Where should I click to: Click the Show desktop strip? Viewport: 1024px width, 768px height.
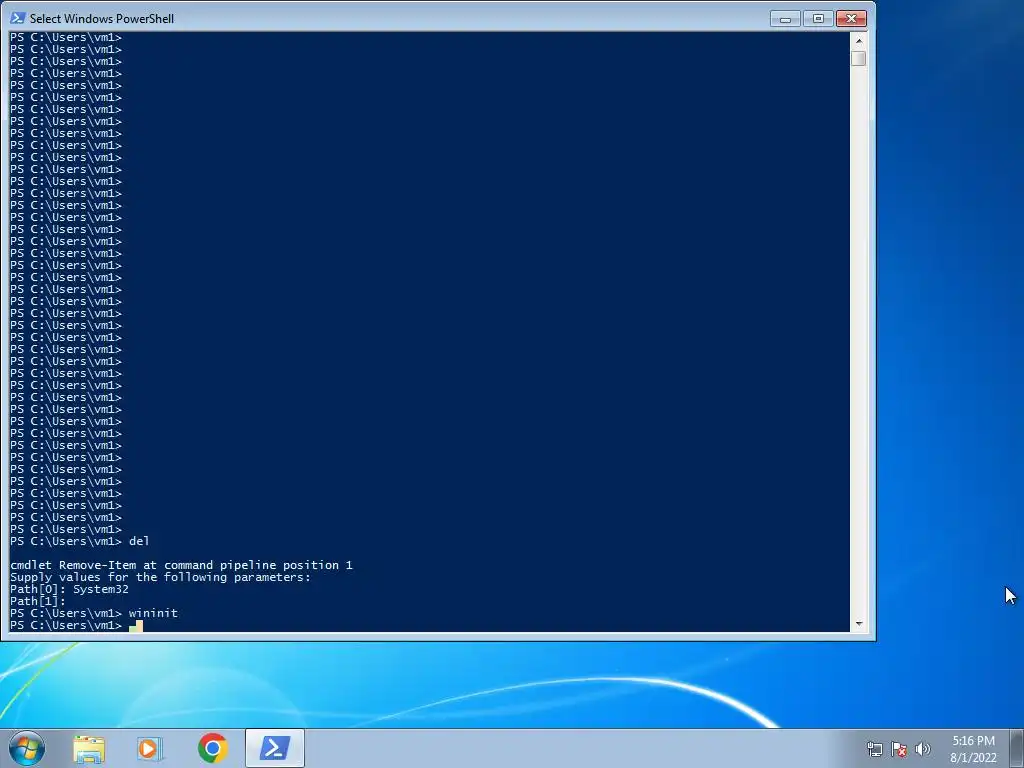tap(1017, 748)
